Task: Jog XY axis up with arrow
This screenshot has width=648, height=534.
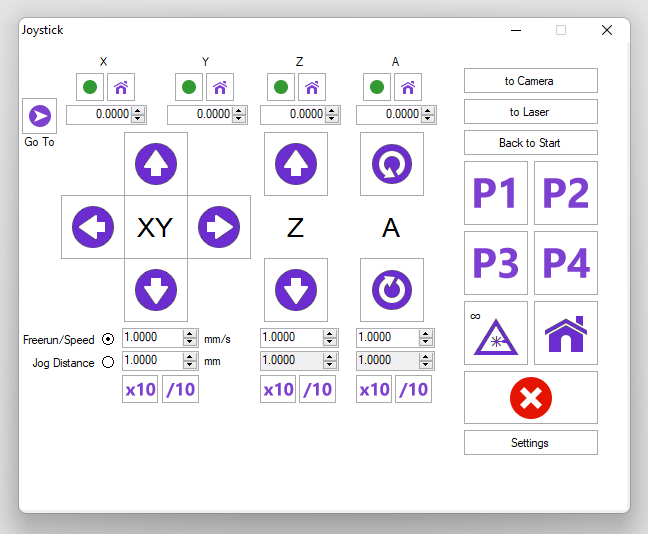Action: pyautogui.click(x=155, y=164)
